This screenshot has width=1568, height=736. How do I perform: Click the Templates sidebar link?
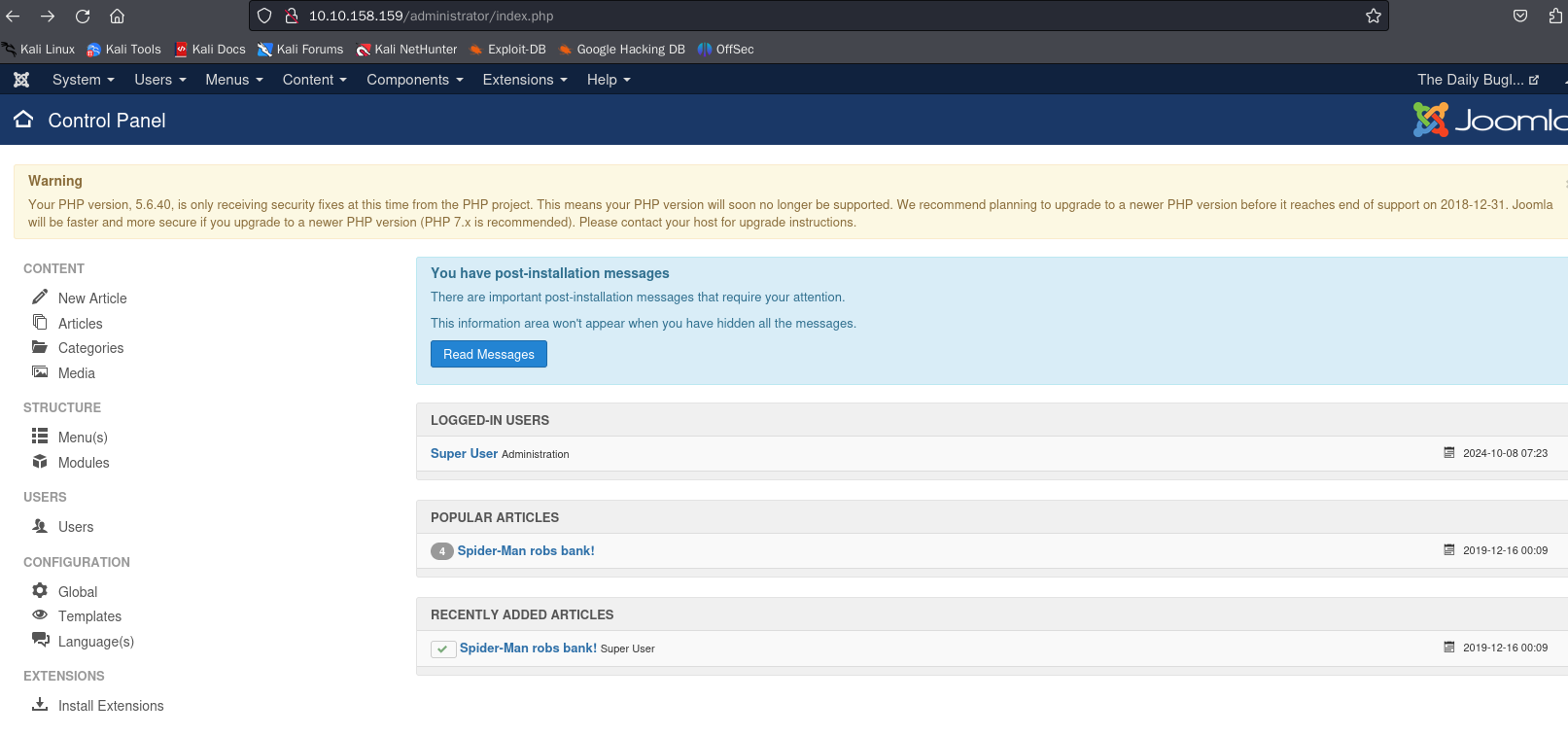point(89,616)
